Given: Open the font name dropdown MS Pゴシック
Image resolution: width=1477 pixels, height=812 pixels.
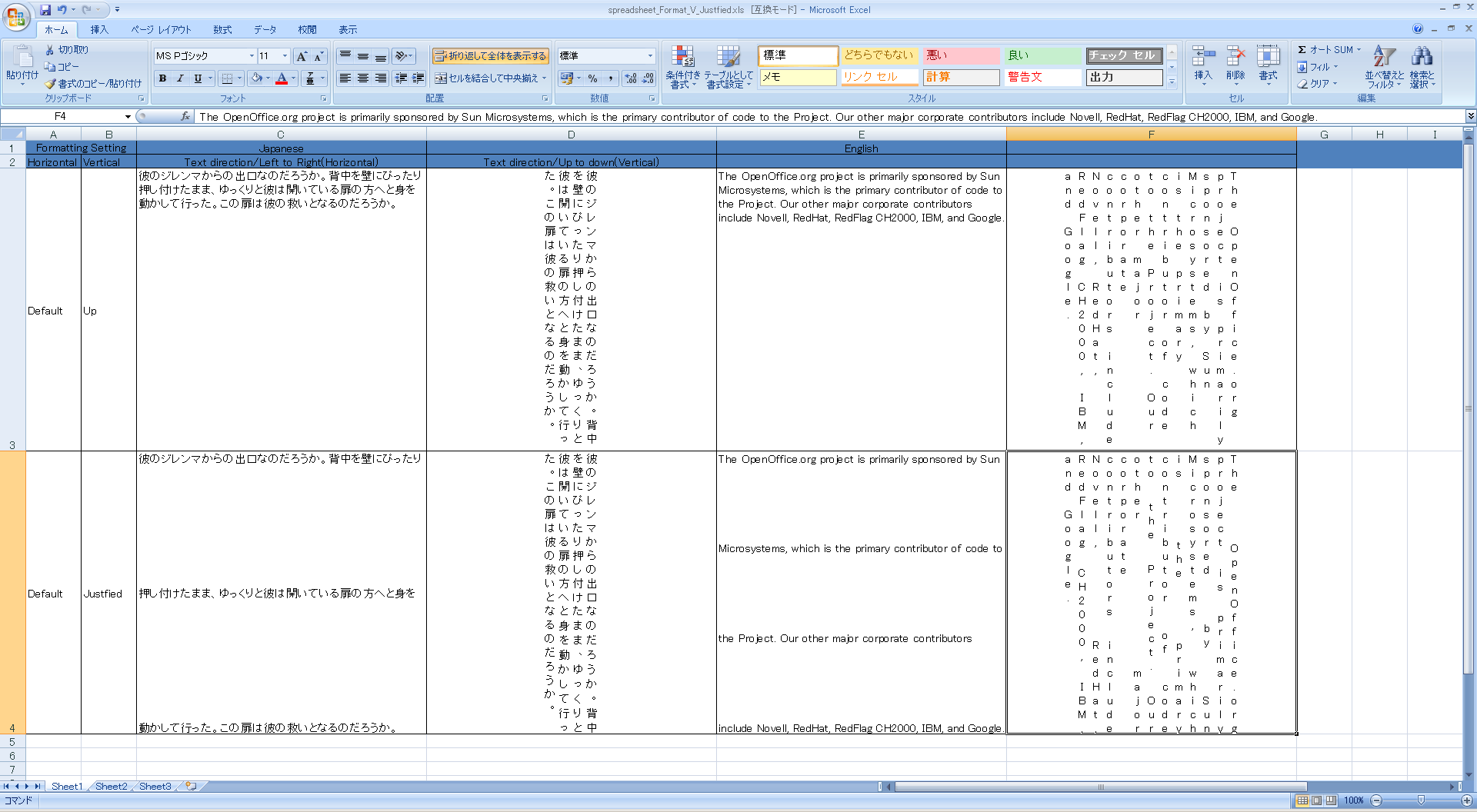Looking at the screenshot, I should pyautogui.click(x=252, y=56).
